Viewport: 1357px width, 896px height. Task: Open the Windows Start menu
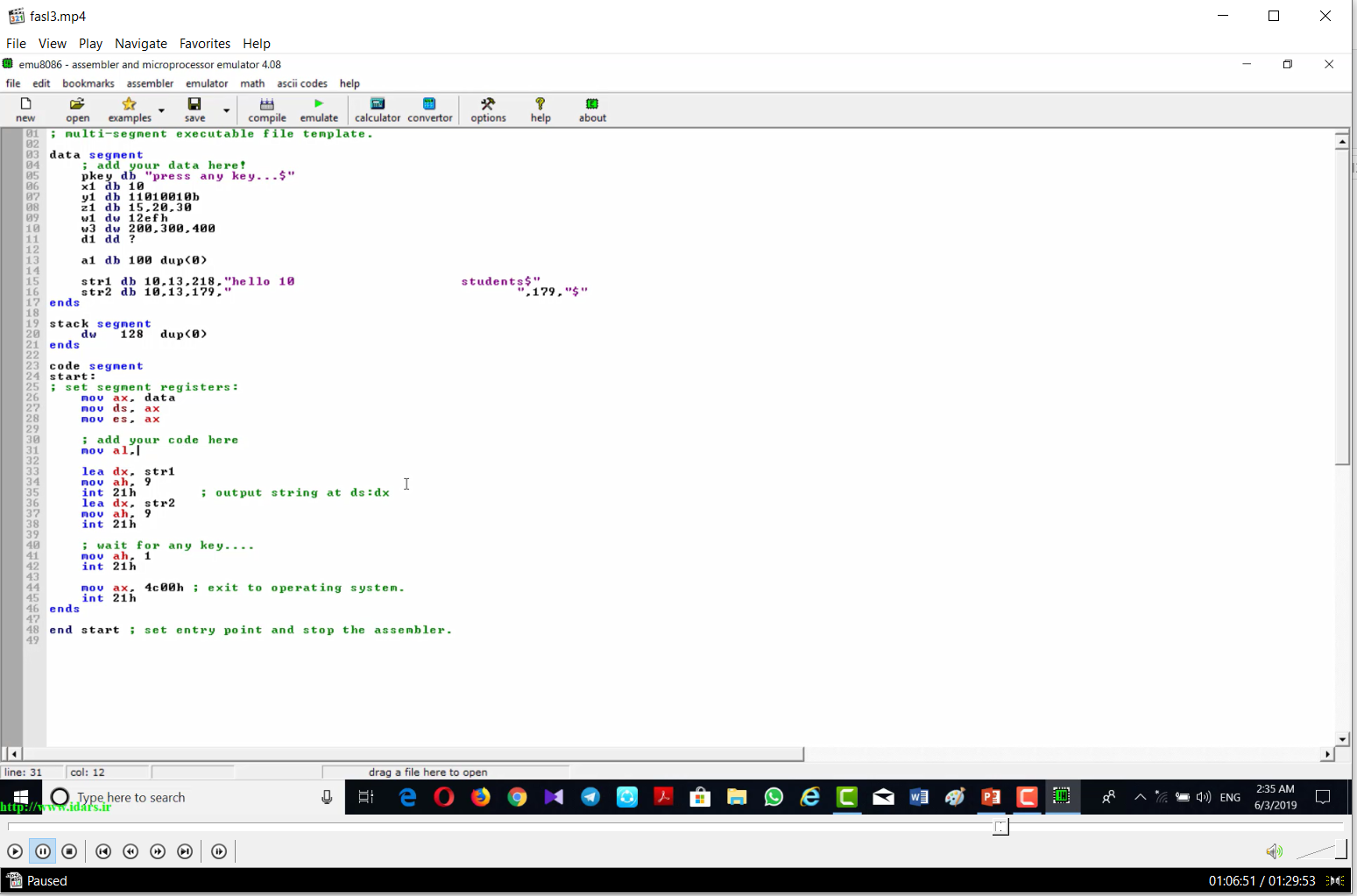[x=20, y=797]
